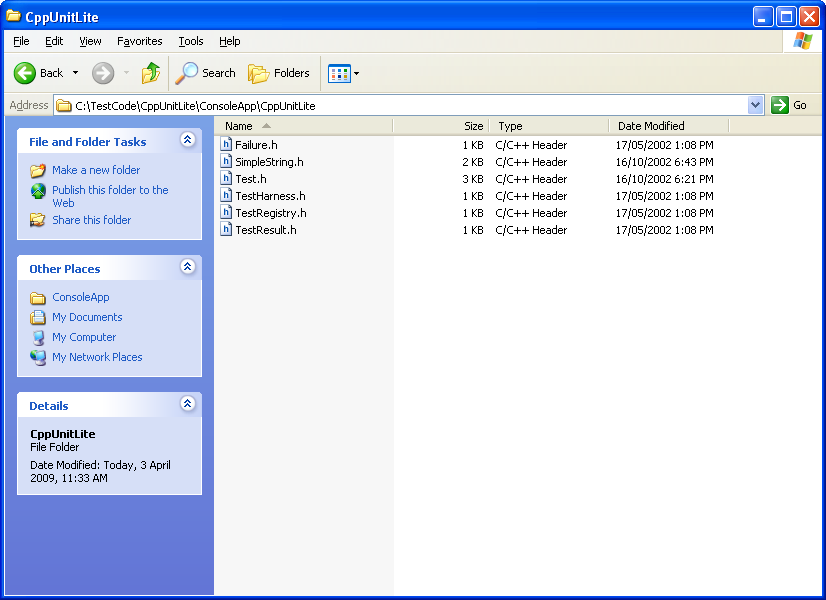Collapse the File and Folder Tasks panel
Image resolution: width=826 pixels, height=600 pixels.
pyautogui.click(x=188, y=140)
